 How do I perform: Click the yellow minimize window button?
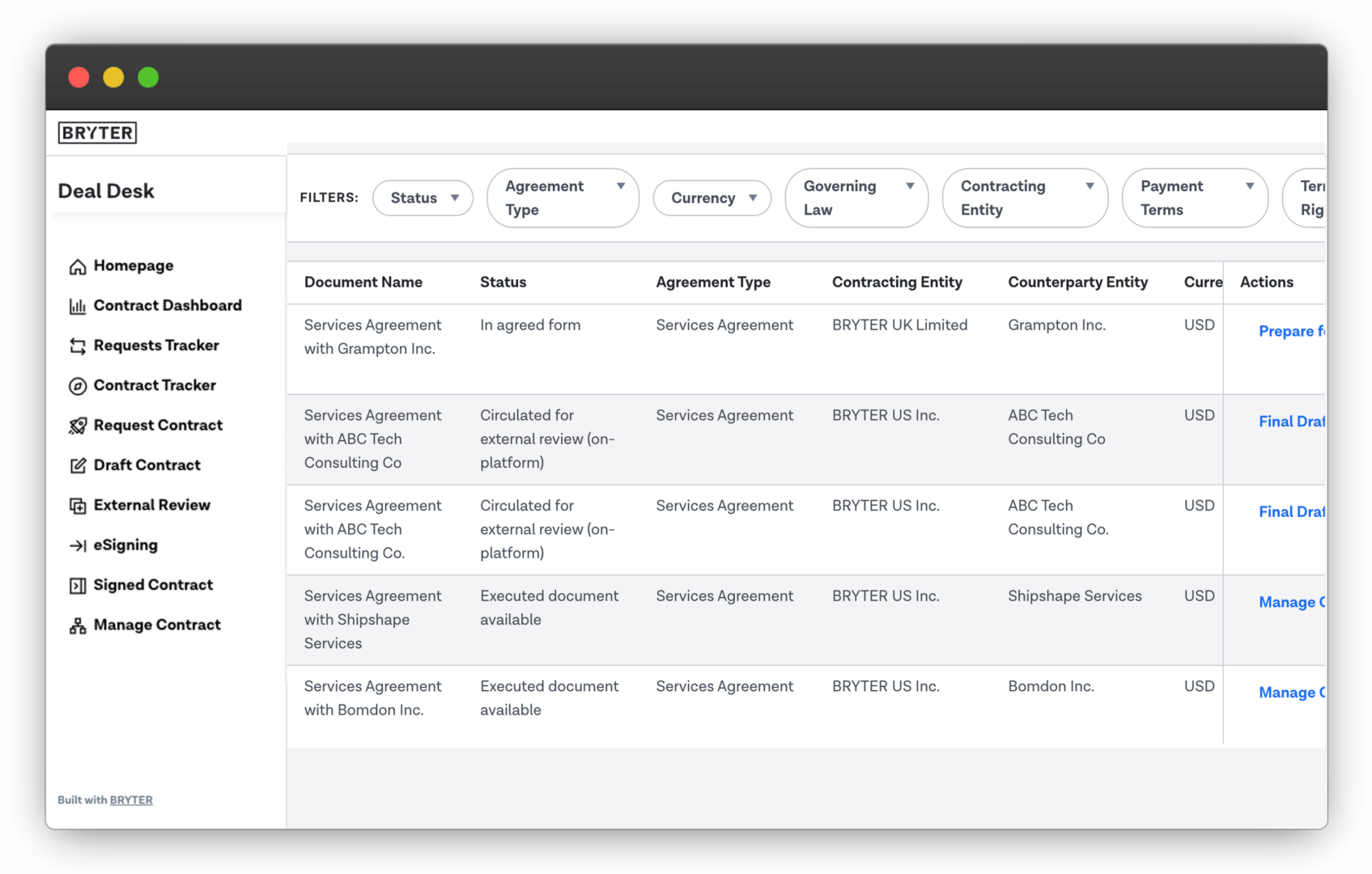[x=113, y=78]
